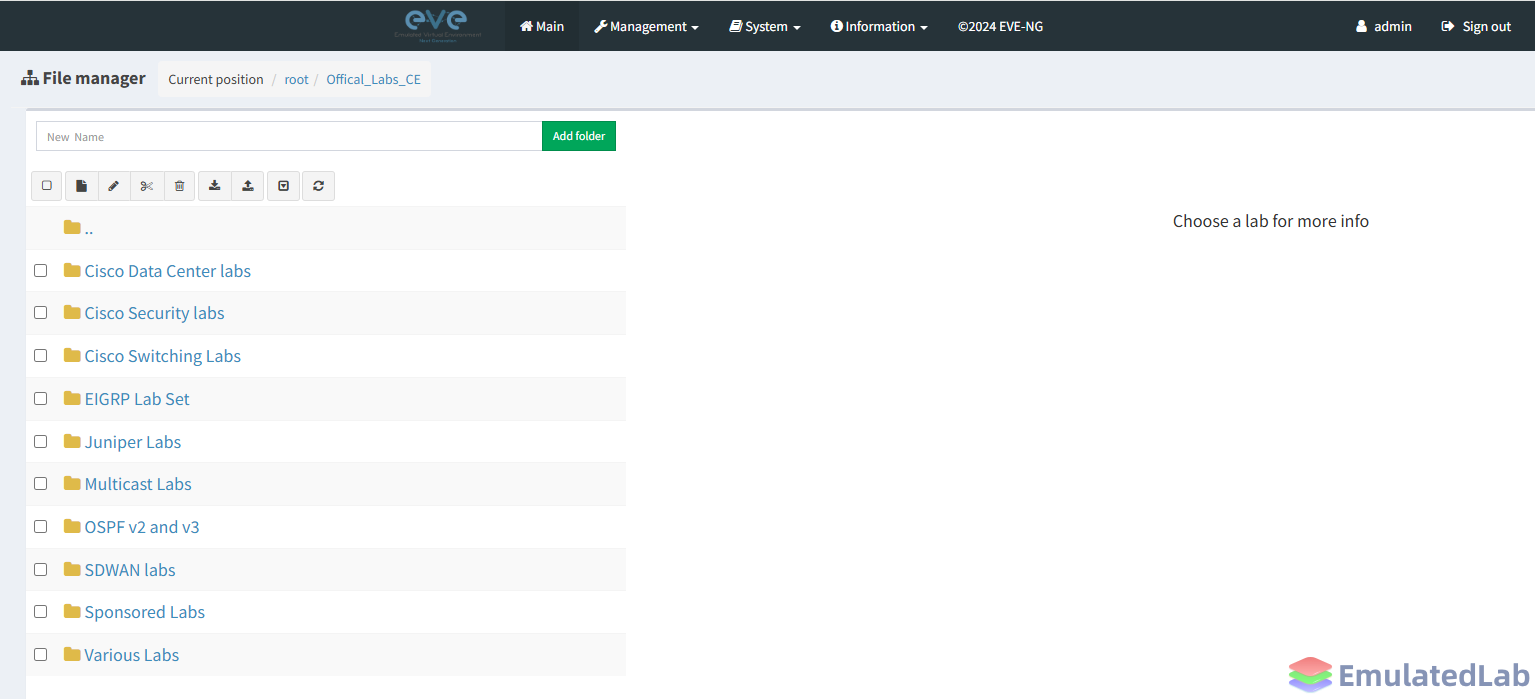
Task: Click folder icon beside Cisco Data Center labs
Action: pyautogui.click(x=72, y=270)
